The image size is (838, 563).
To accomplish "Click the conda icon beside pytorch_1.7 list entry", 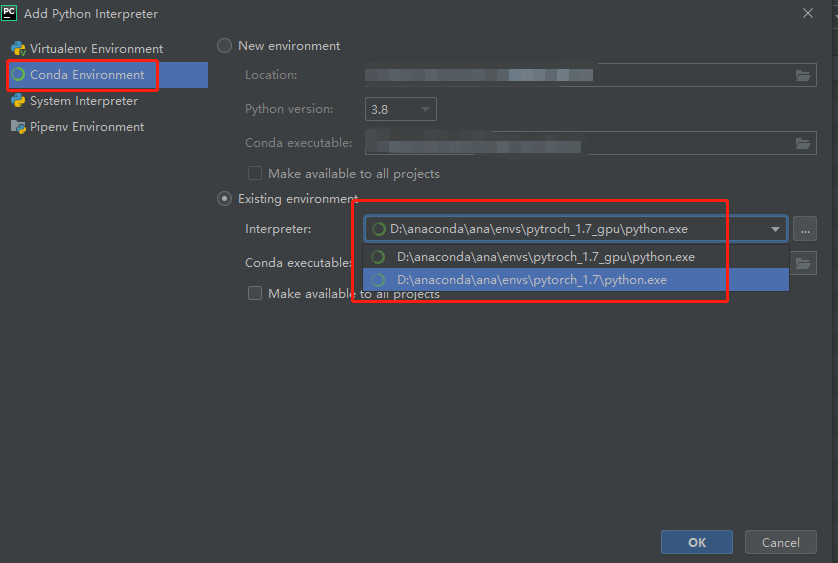I will tap(378, 280).
